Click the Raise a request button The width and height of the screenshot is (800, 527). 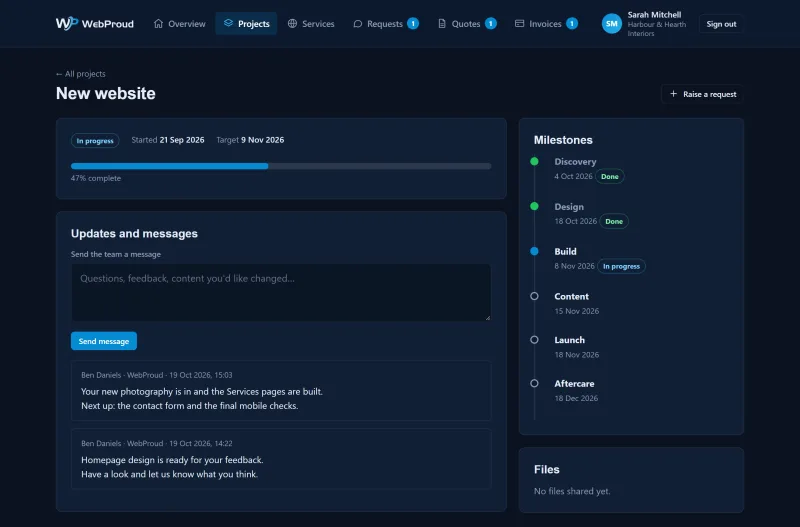click(x=702, y=94)
